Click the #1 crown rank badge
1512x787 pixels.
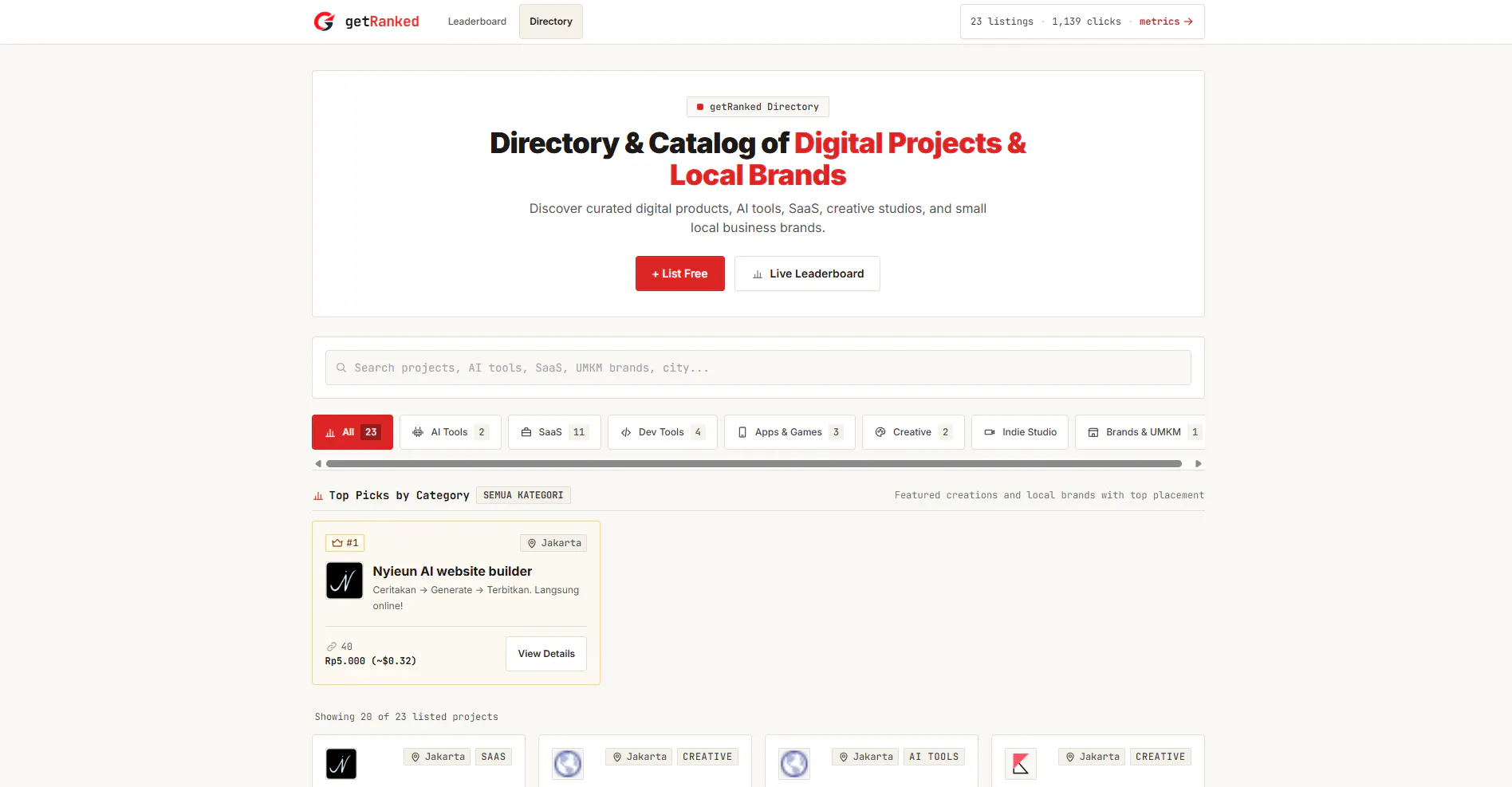point(345,543)
